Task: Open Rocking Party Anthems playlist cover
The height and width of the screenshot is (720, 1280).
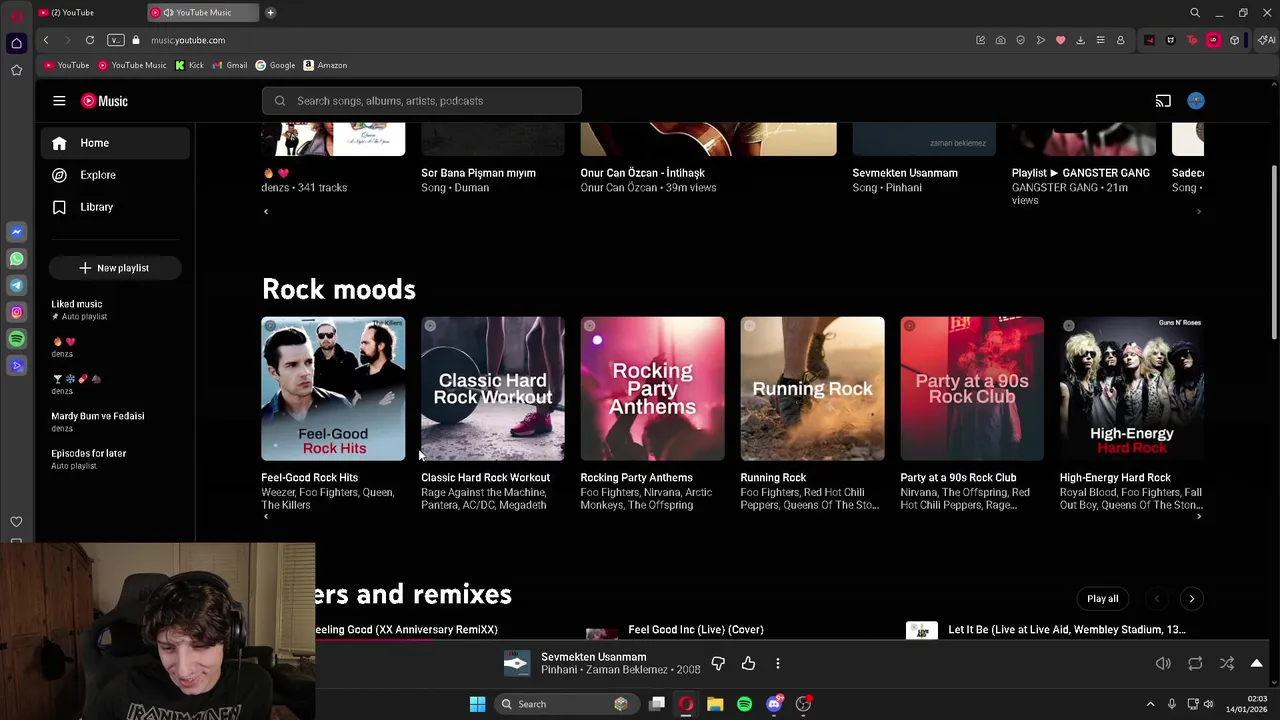Action: [x=653, y=389]
